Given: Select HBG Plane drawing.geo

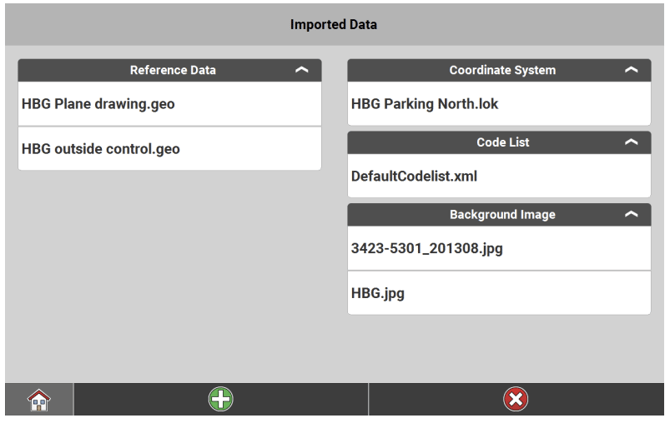Looking at the screenshot, I should point(169,104).
